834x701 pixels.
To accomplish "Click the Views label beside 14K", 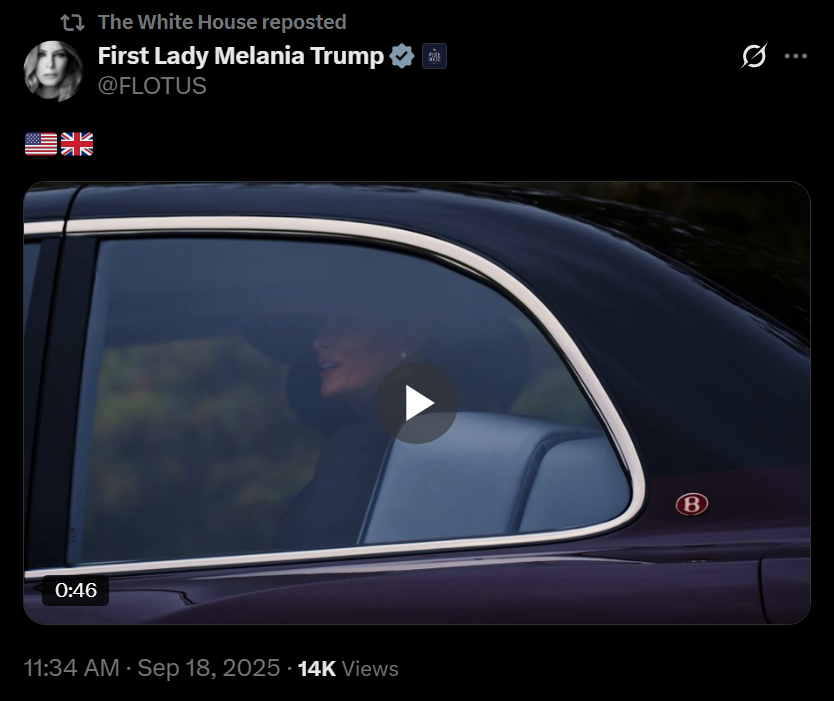I will pyautogui.click(x=370, y=669).
